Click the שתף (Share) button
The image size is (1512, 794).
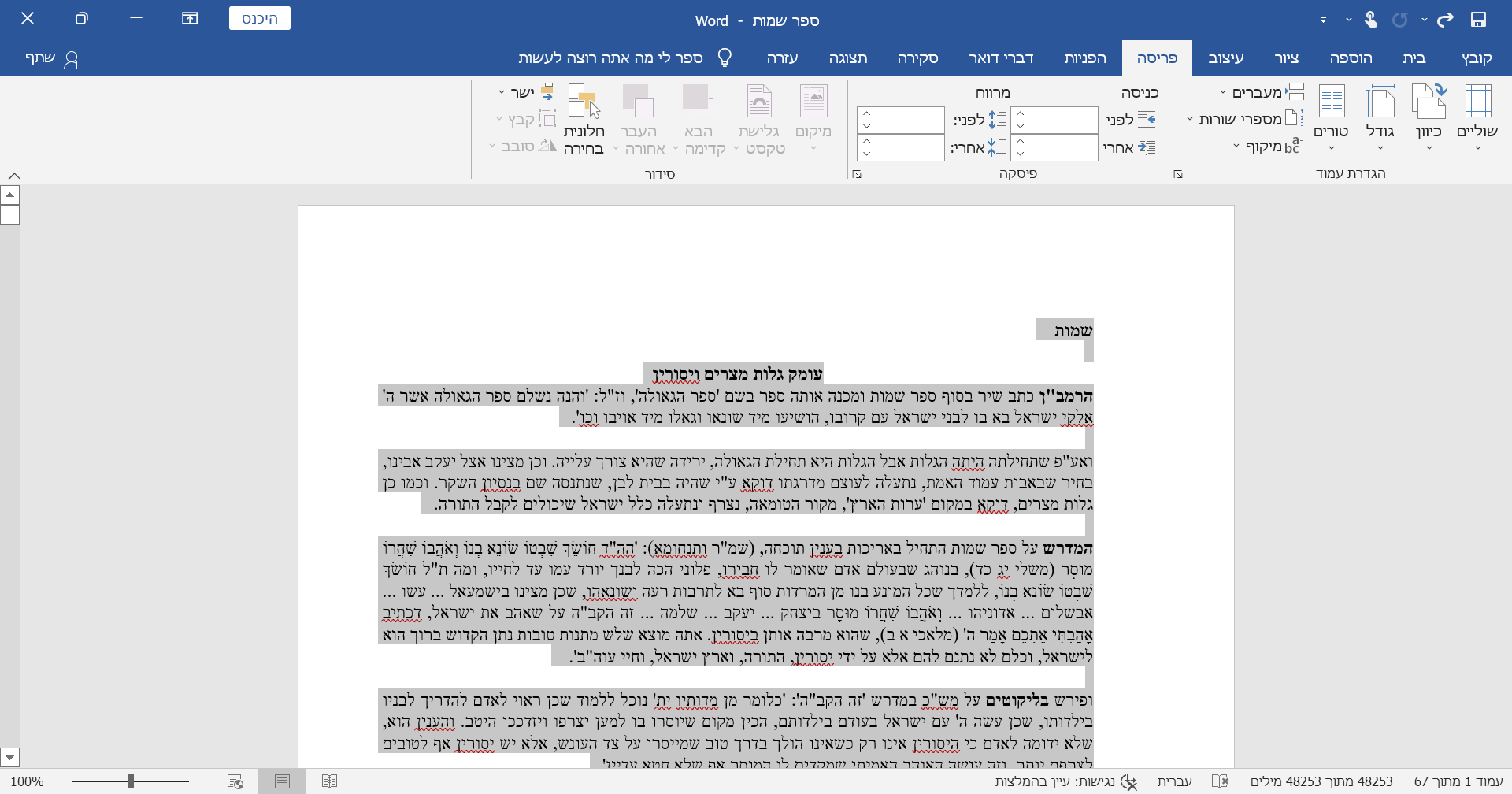click(x=53, y=58)
